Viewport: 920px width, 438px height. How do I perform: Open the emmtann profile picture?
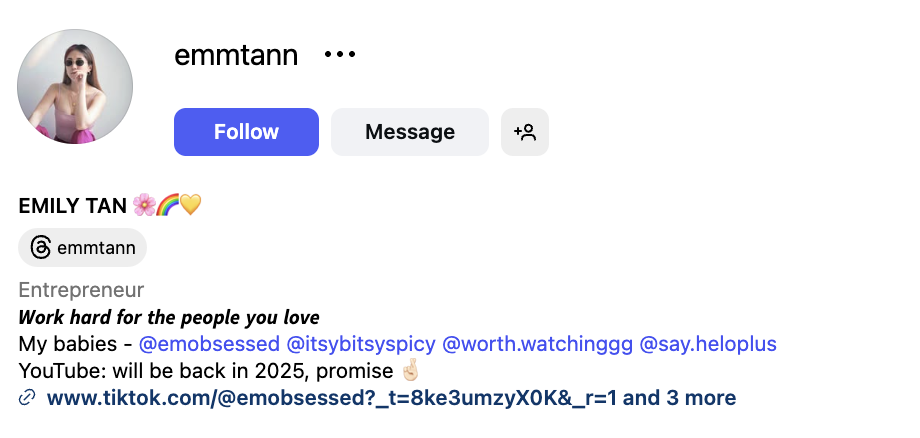click(x=75, y=87)
